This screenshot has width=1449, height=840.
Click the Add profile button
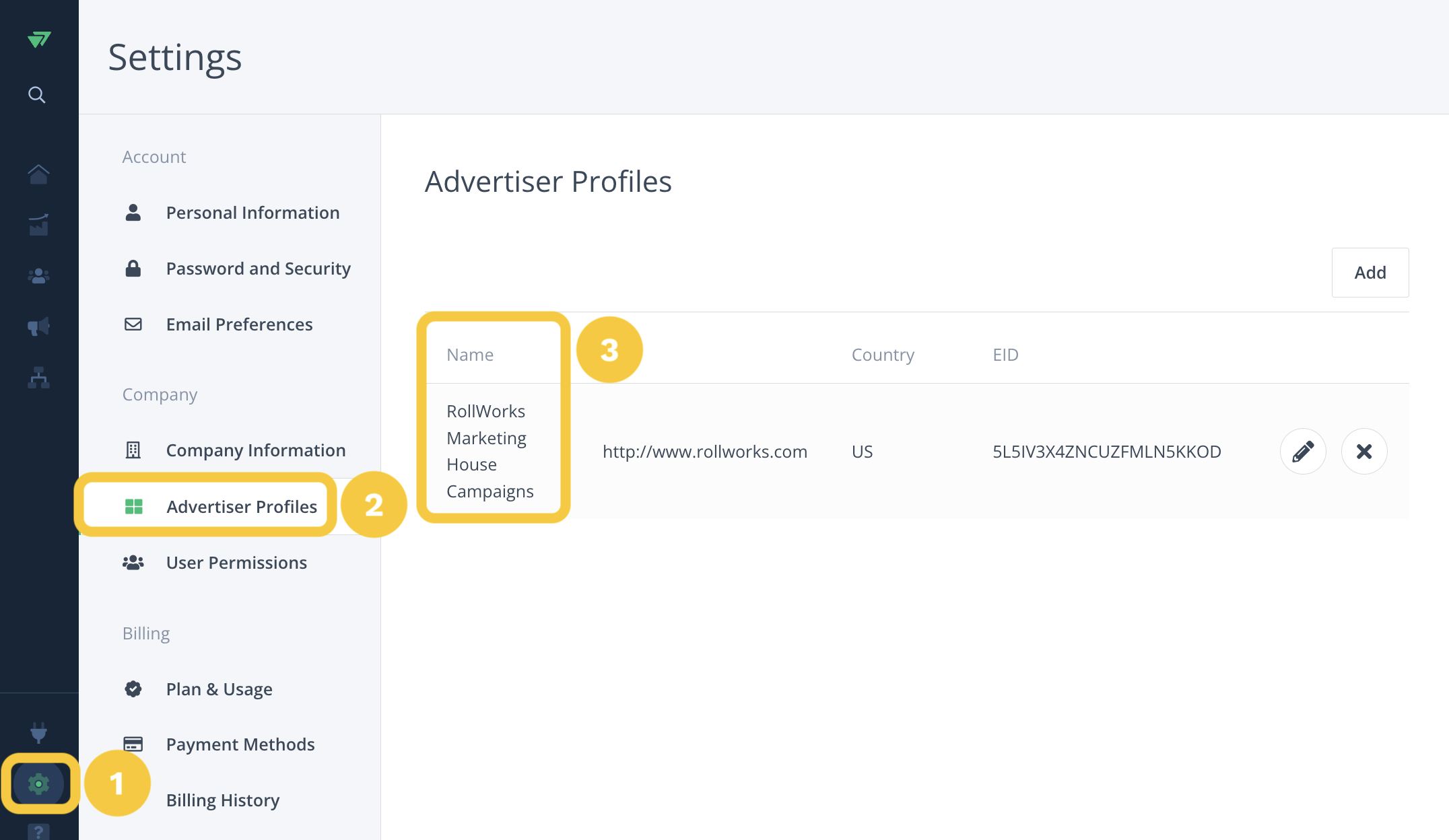coord(1370,273)
